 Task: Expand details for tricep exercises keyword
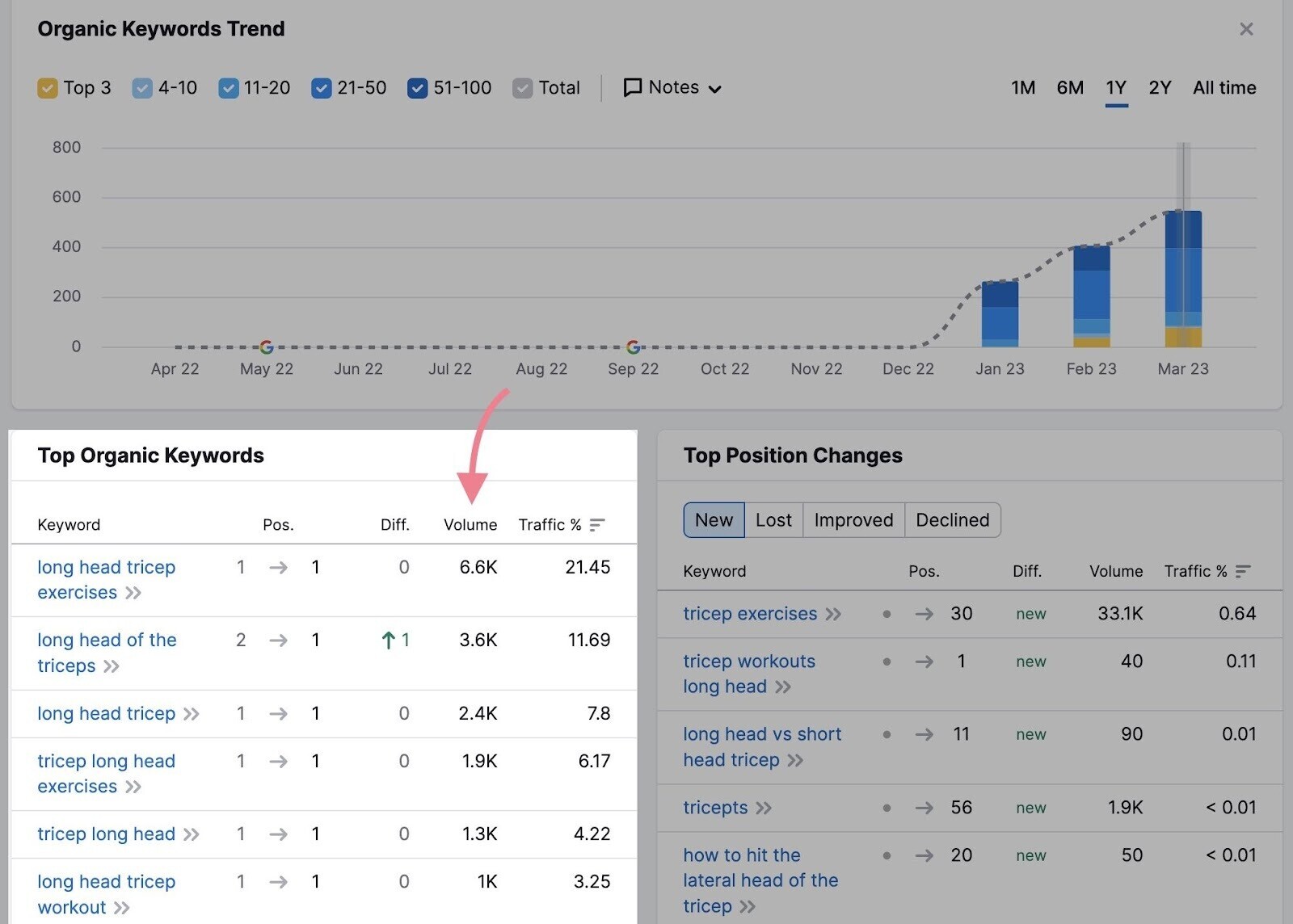click(834, 614)
